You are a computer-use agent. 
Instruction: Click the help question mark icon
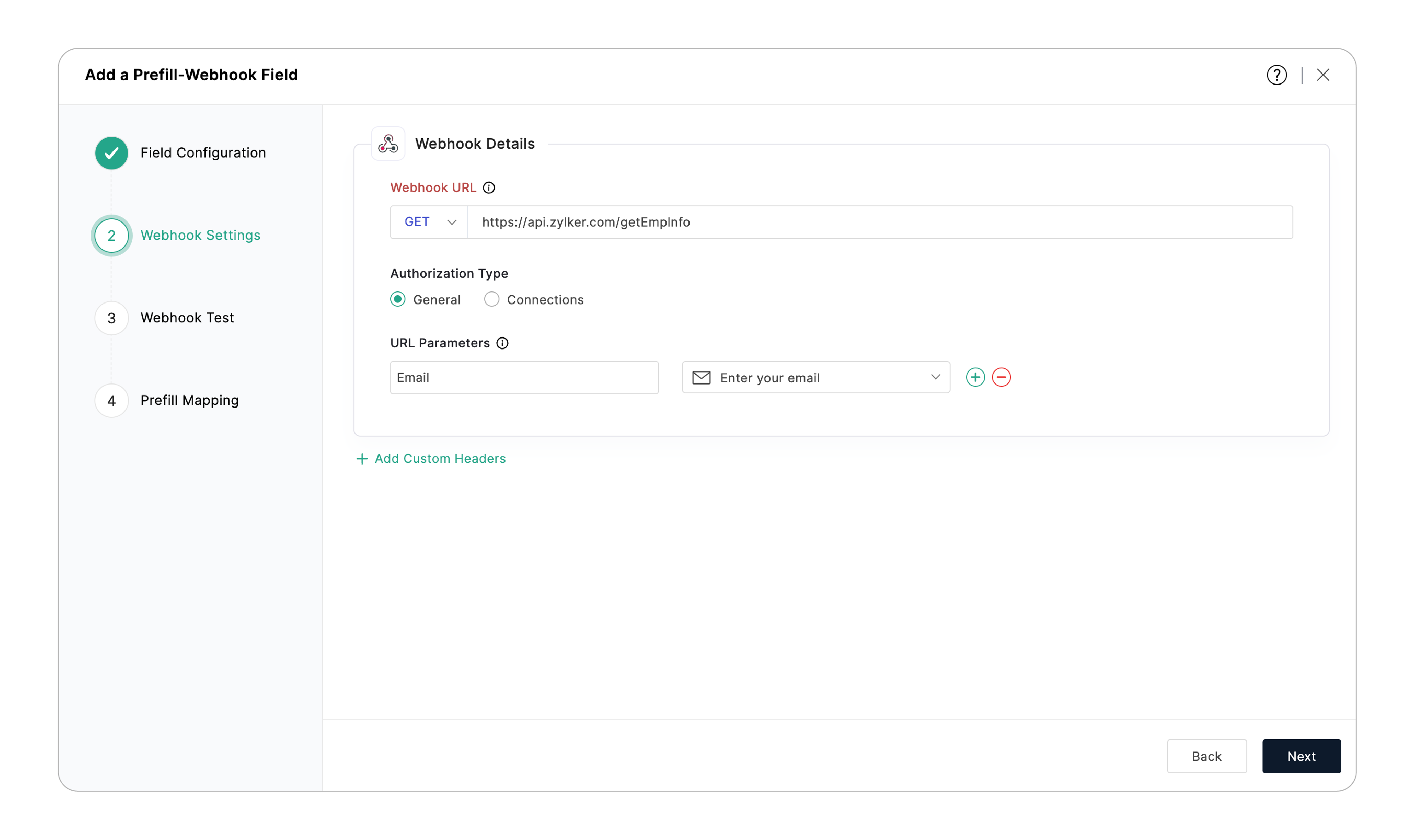[x=1276, y=74]
